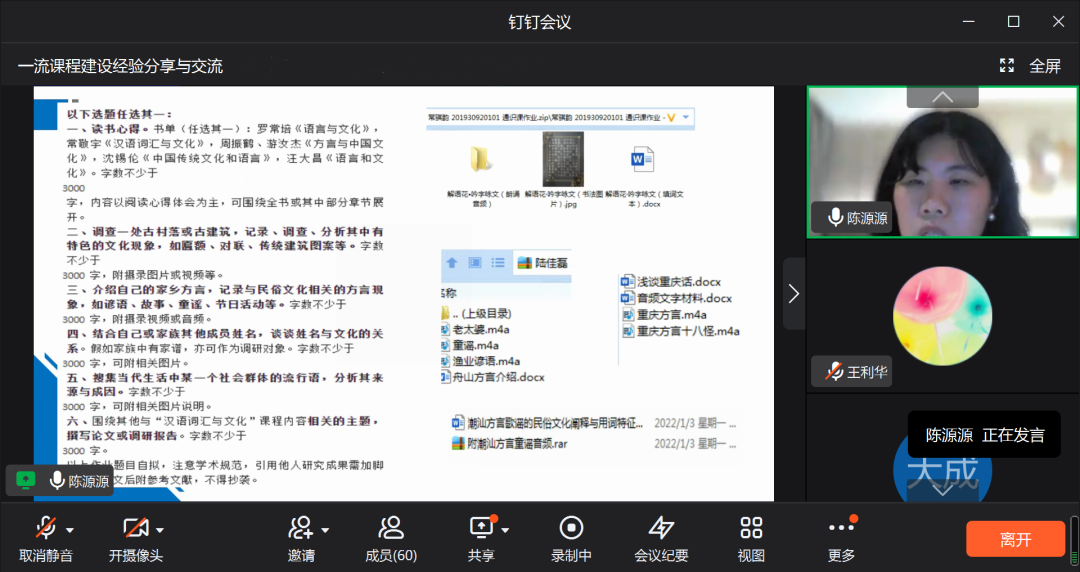Click the 邀请 invite icon
This screenshot has height=572, width=1080.
[301, 528]
